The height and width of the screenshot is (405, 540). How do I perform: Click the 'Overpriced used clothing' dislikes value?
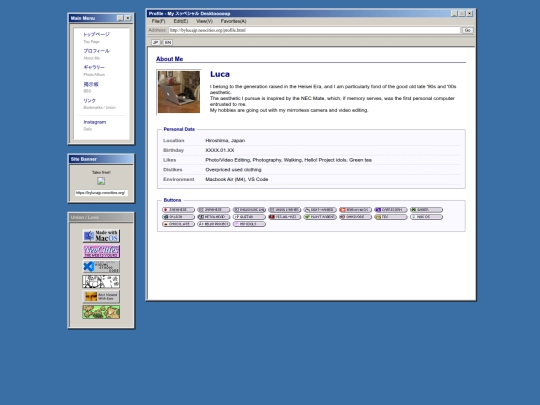[233, 169]
